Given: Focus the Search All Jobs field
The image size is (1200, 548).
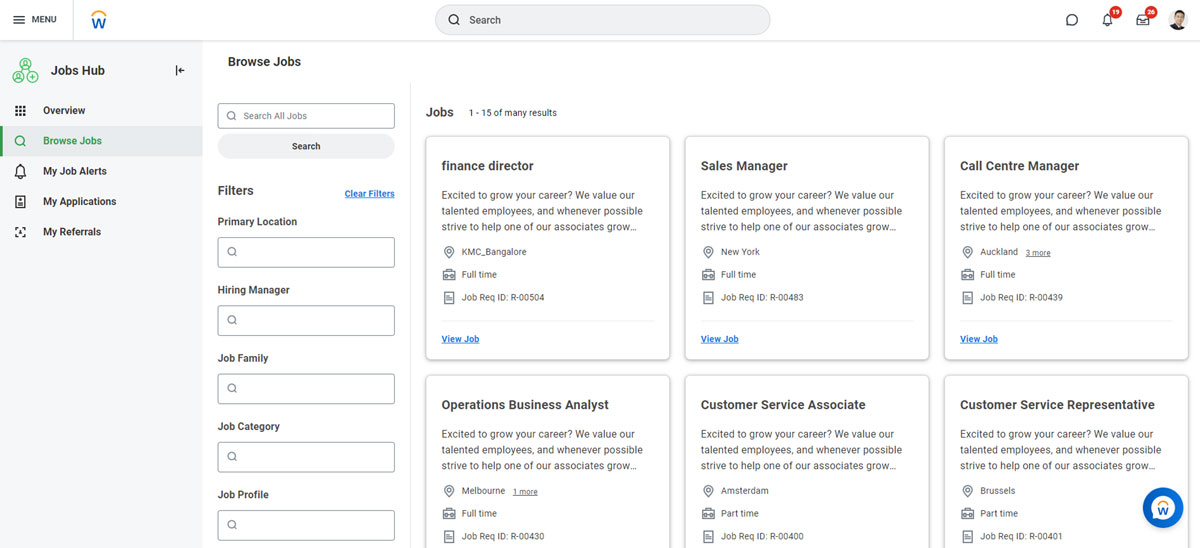Looking at the screenshot, I should point(306,116).
